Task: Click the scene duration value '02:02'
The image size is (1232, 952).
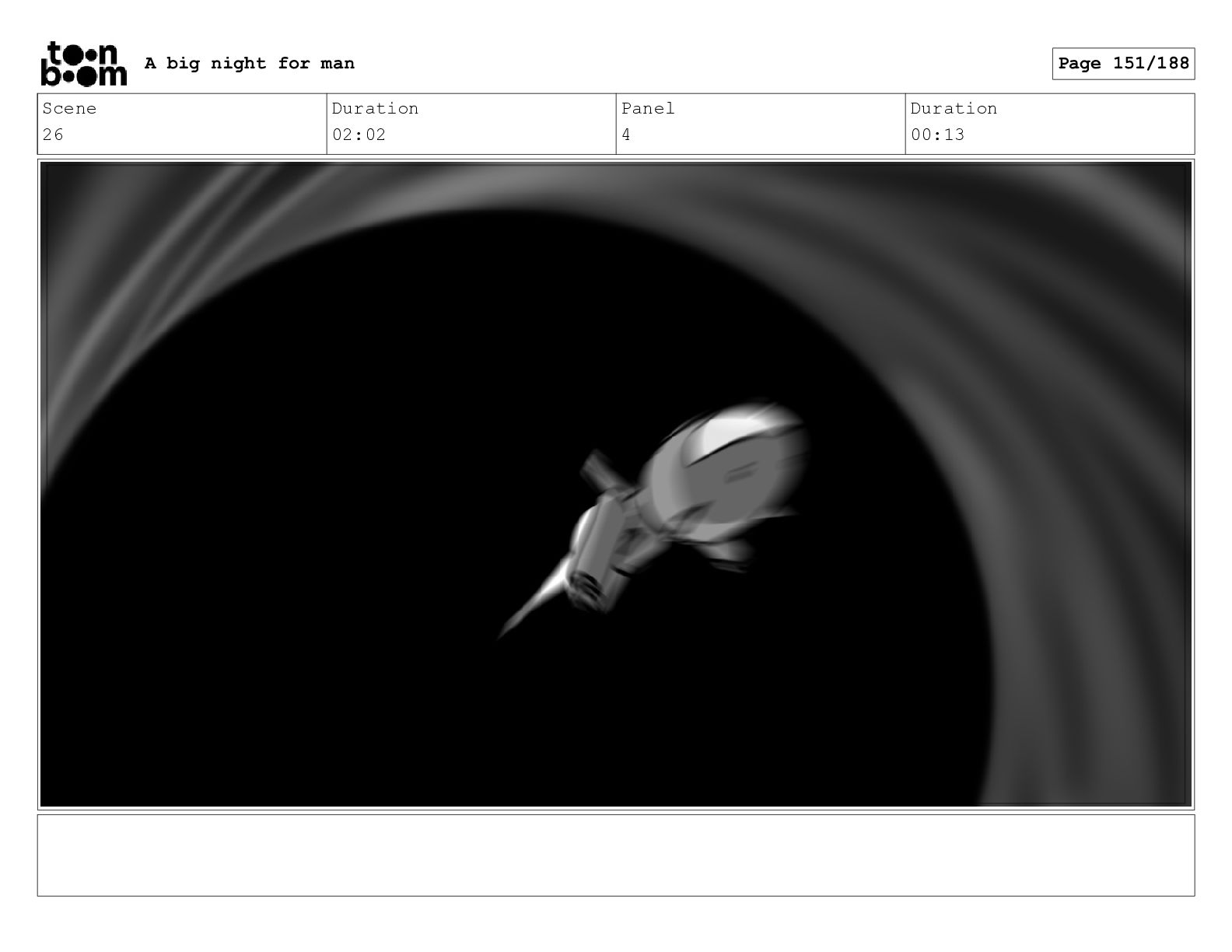Action: pyautogui.click(x=359, y=135)
